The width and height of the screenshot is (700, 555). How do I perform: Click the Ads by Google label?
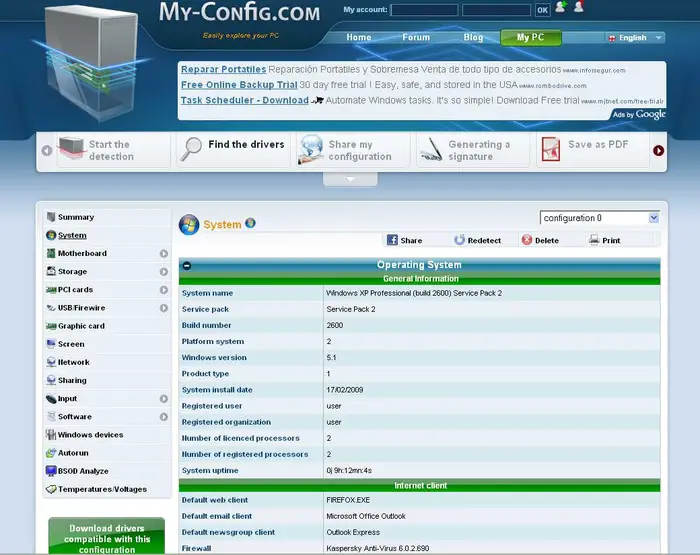(639, 114)
